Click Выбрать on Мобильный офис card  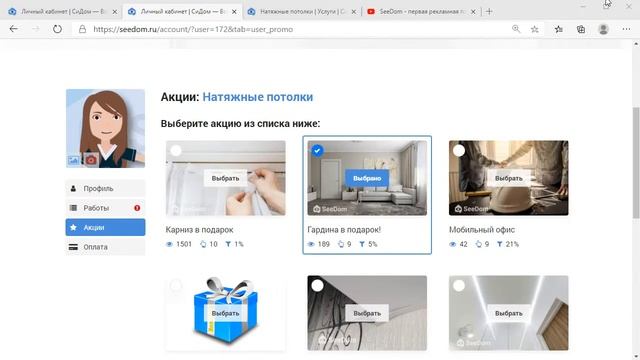click(509, 178)
